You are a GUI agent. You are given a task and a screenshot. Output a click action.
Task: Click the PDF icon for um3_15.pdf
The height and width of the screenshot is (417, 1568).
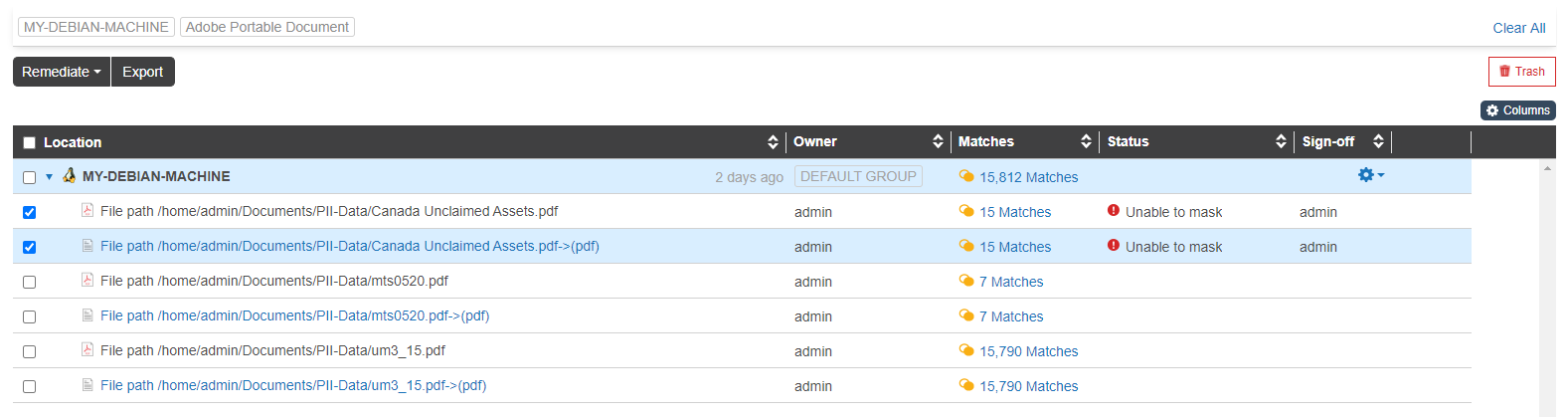(87, 349)
